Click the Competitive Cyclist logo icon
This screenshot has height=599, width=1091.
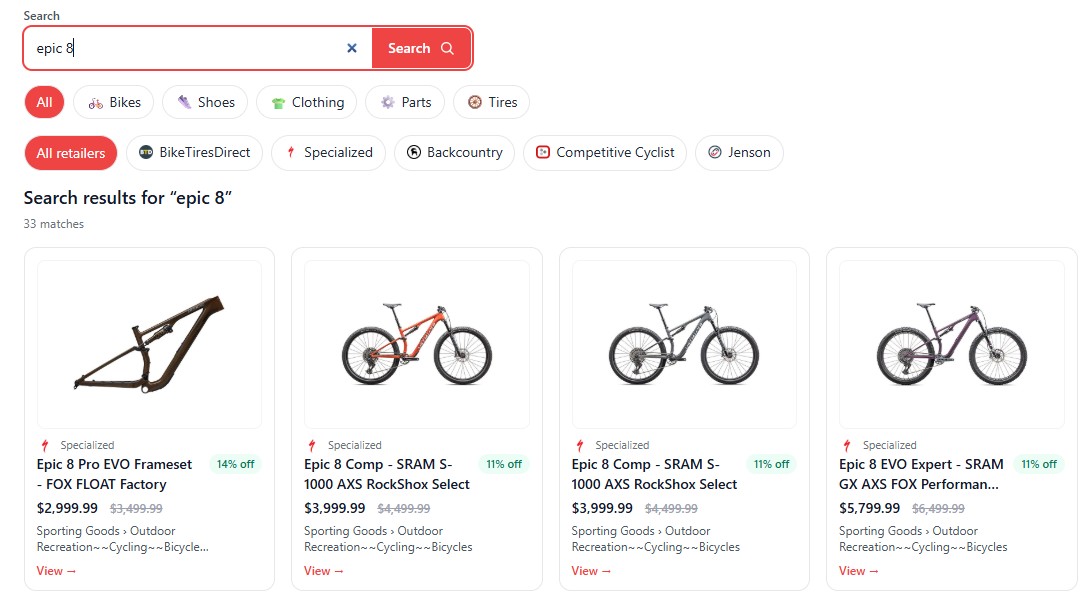543,153
